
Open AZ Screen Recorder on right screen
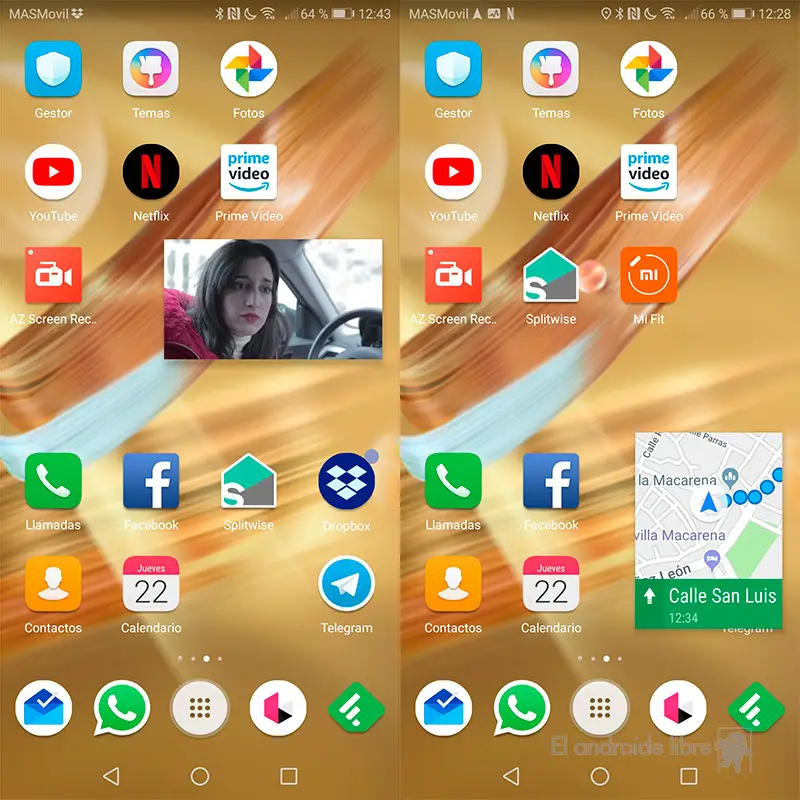point(453,275)
